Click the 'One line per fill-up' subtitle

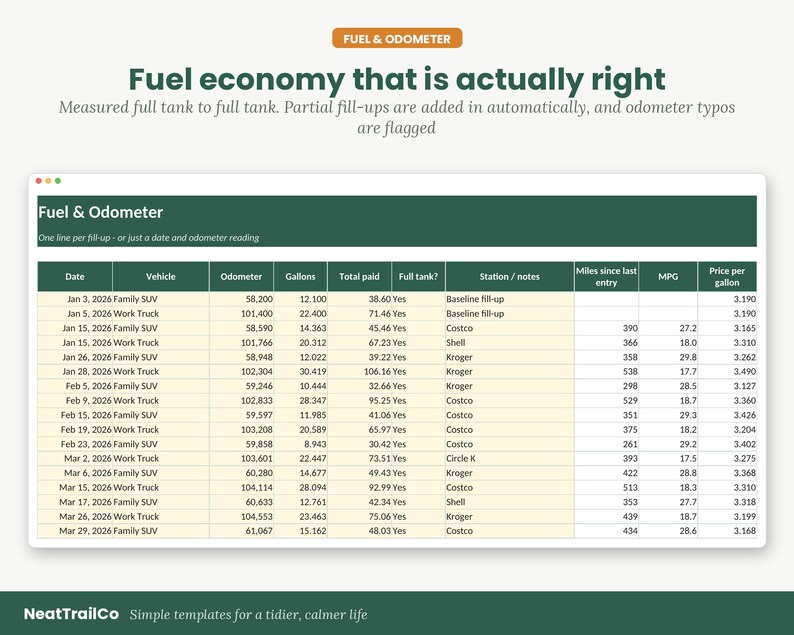[x=149, y=237]
